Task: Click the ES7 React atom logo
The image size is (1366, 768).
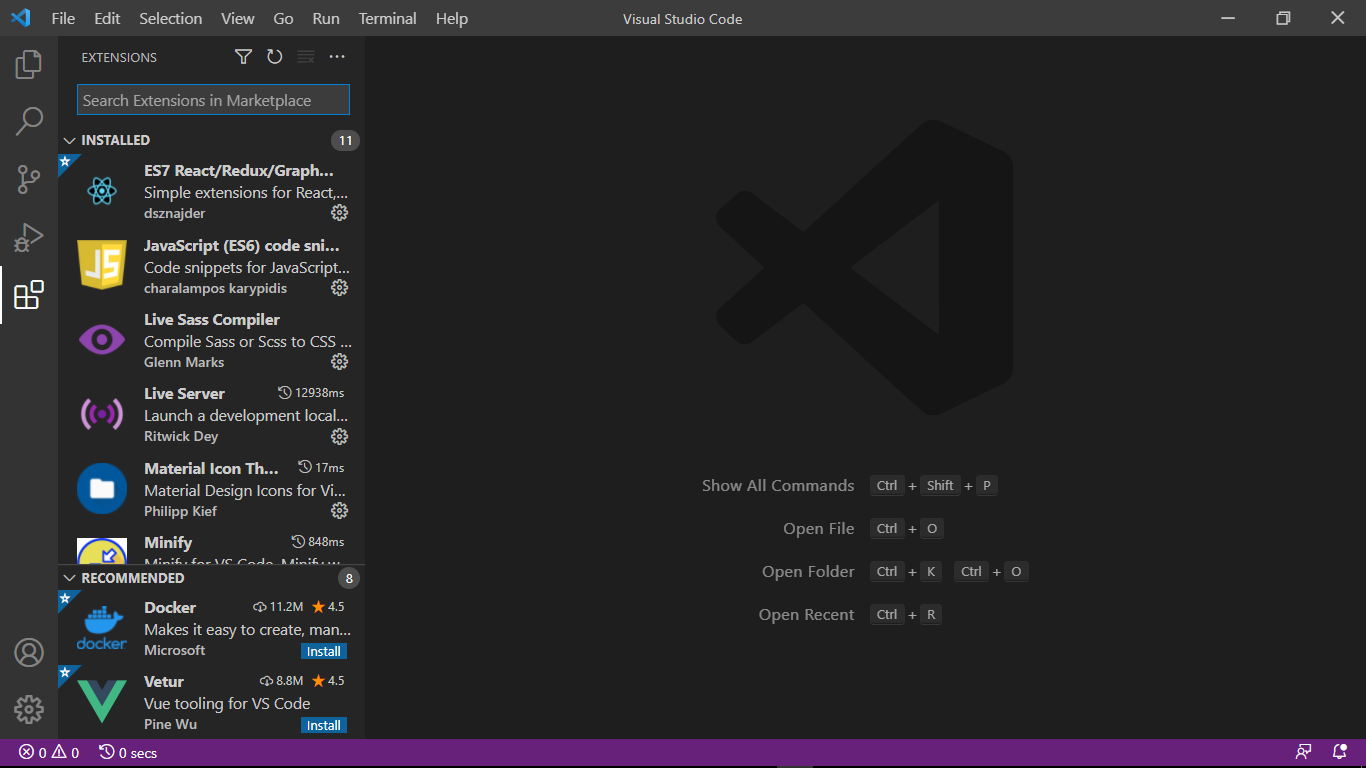Action: pyautogui.click(x=102, y=191)
